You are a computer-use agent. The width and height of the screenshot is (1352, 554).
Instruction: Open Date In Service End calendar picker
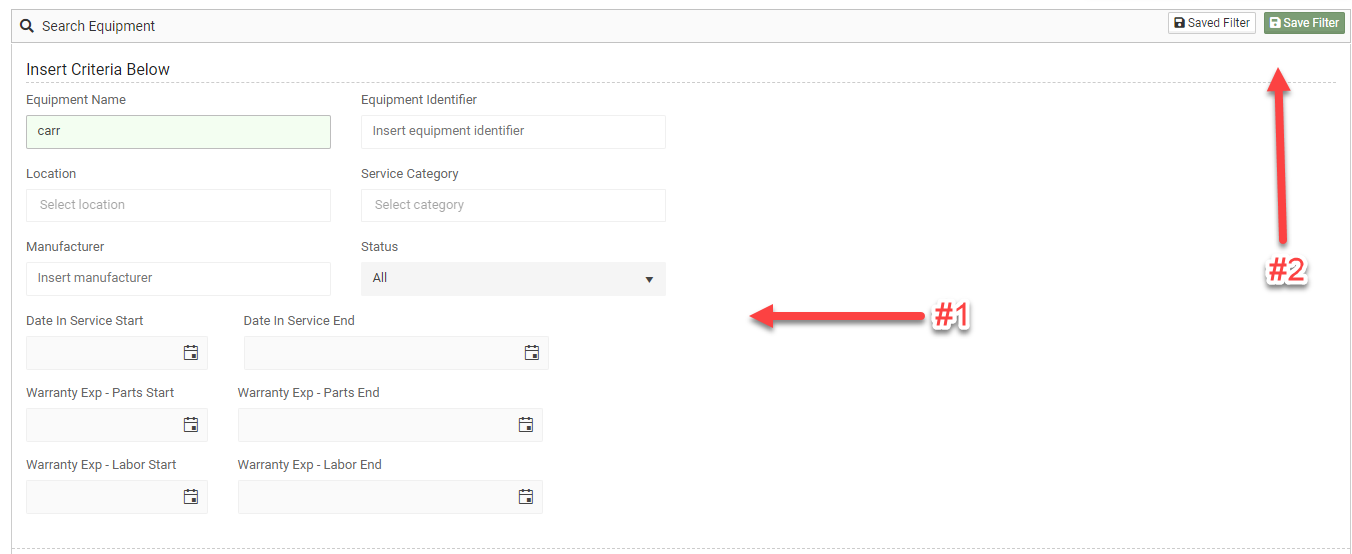point(532,353)
